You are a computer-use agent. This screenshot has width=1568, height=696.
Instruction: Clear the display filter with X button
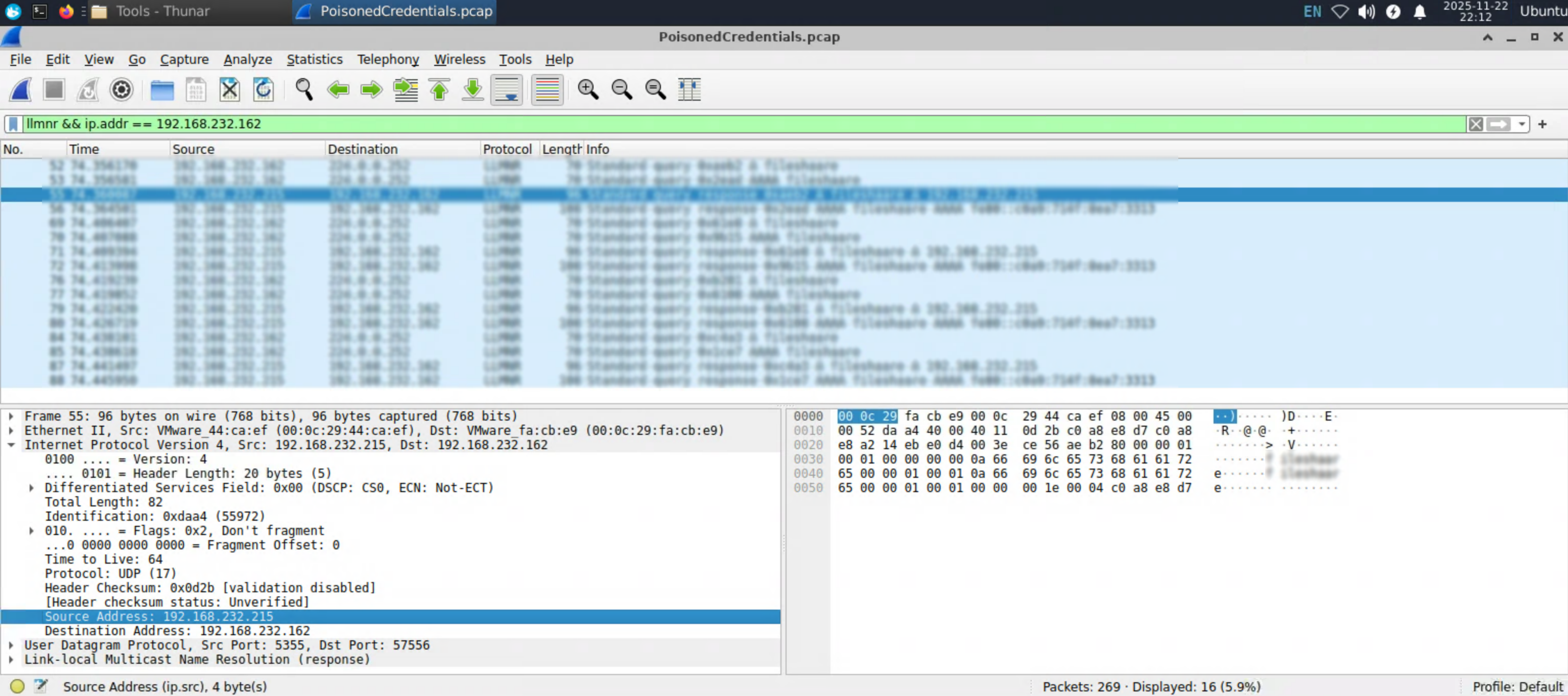point(1476,124)
